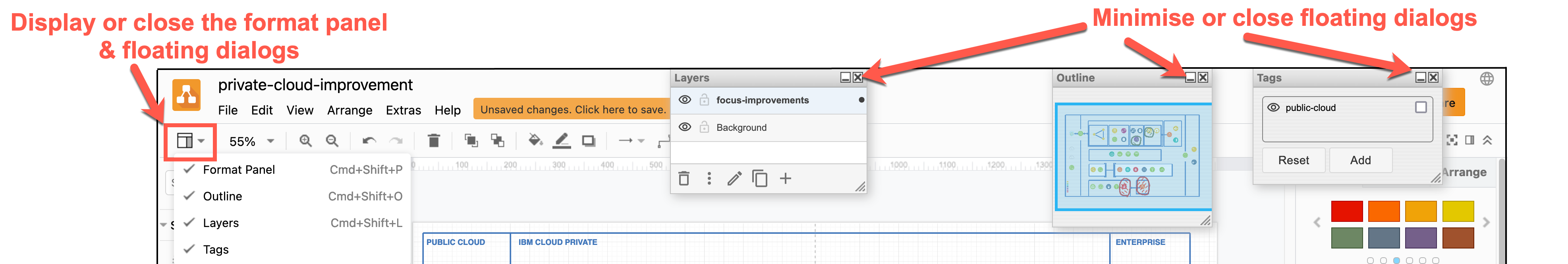Toggle the Outline menu entry
The image size is (1568, 264).
click(x=223, y=196)
